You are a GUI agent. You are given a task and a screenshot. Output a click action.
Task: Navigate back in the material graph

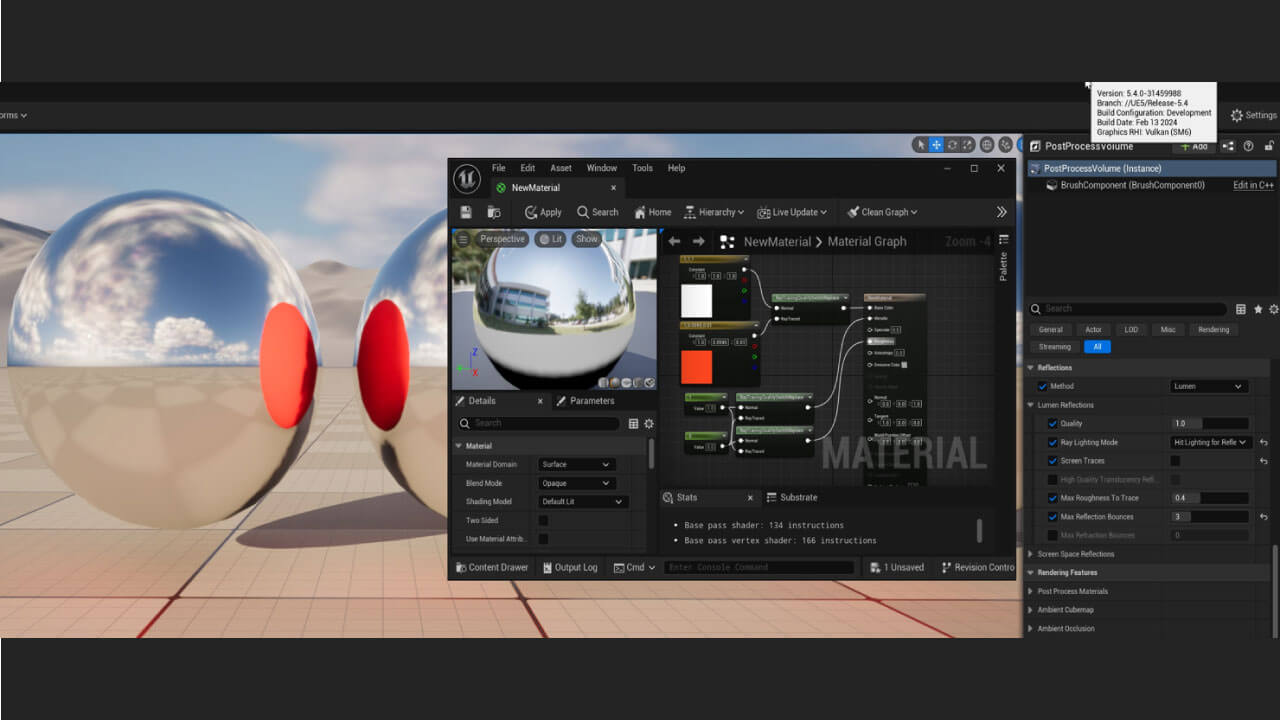tap(674, 241)
